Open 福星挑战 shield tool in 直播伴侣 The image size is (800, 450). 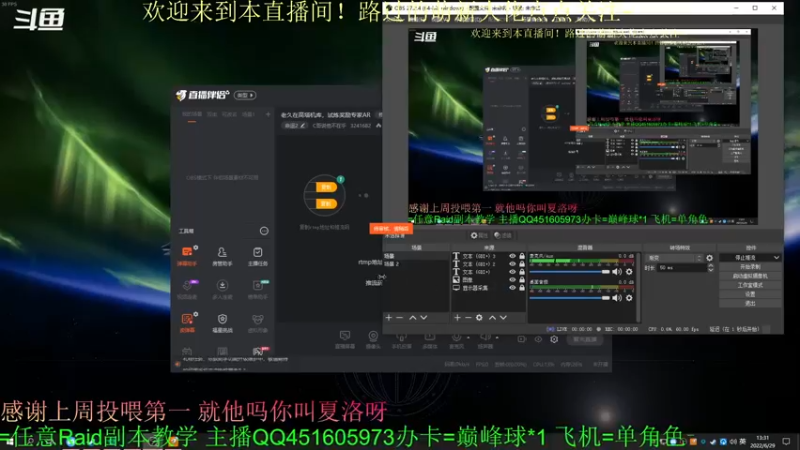pyautogui.click(x=222, y=322)
